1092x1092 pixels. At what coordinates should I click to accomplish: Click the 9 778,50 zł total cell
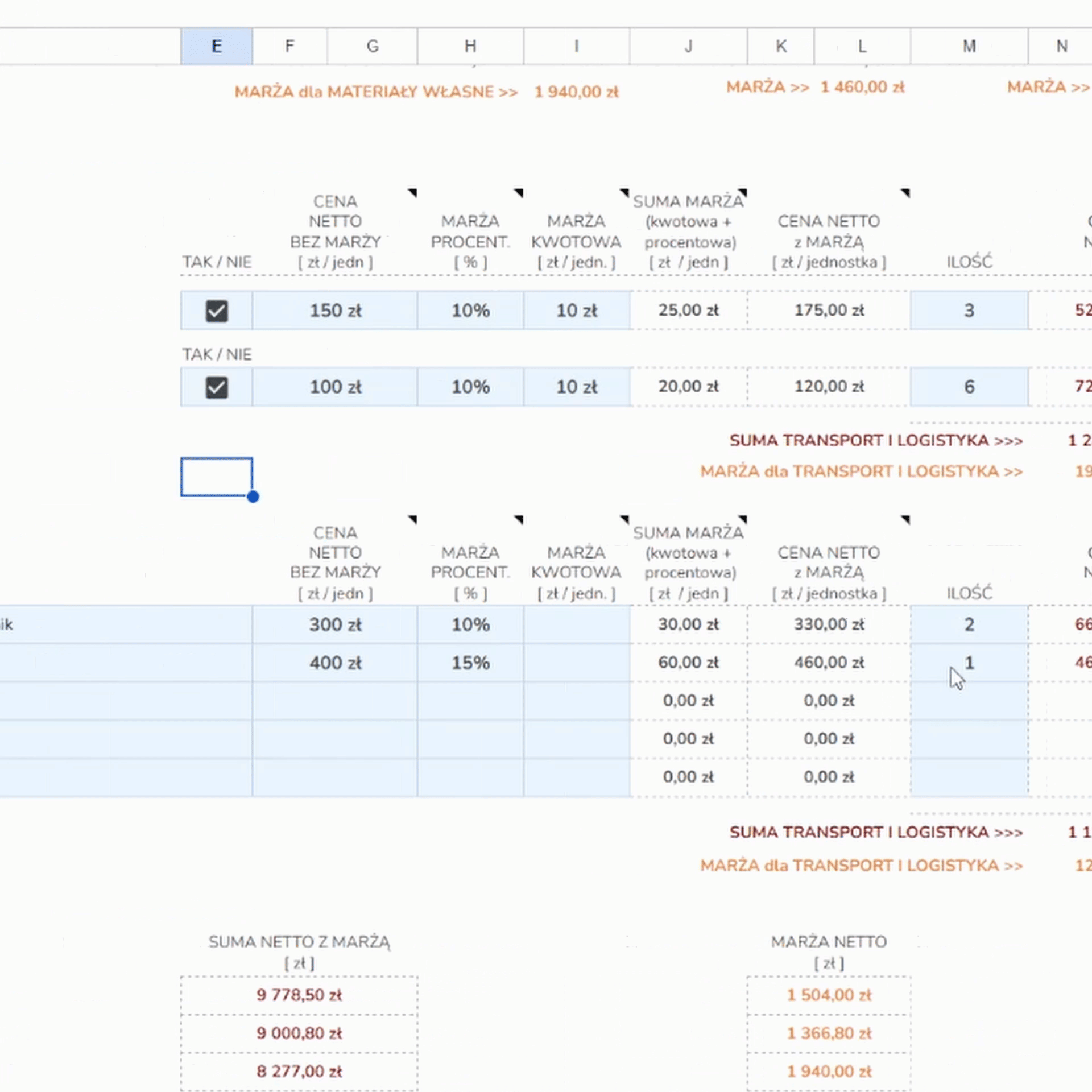tap(299, 995)
